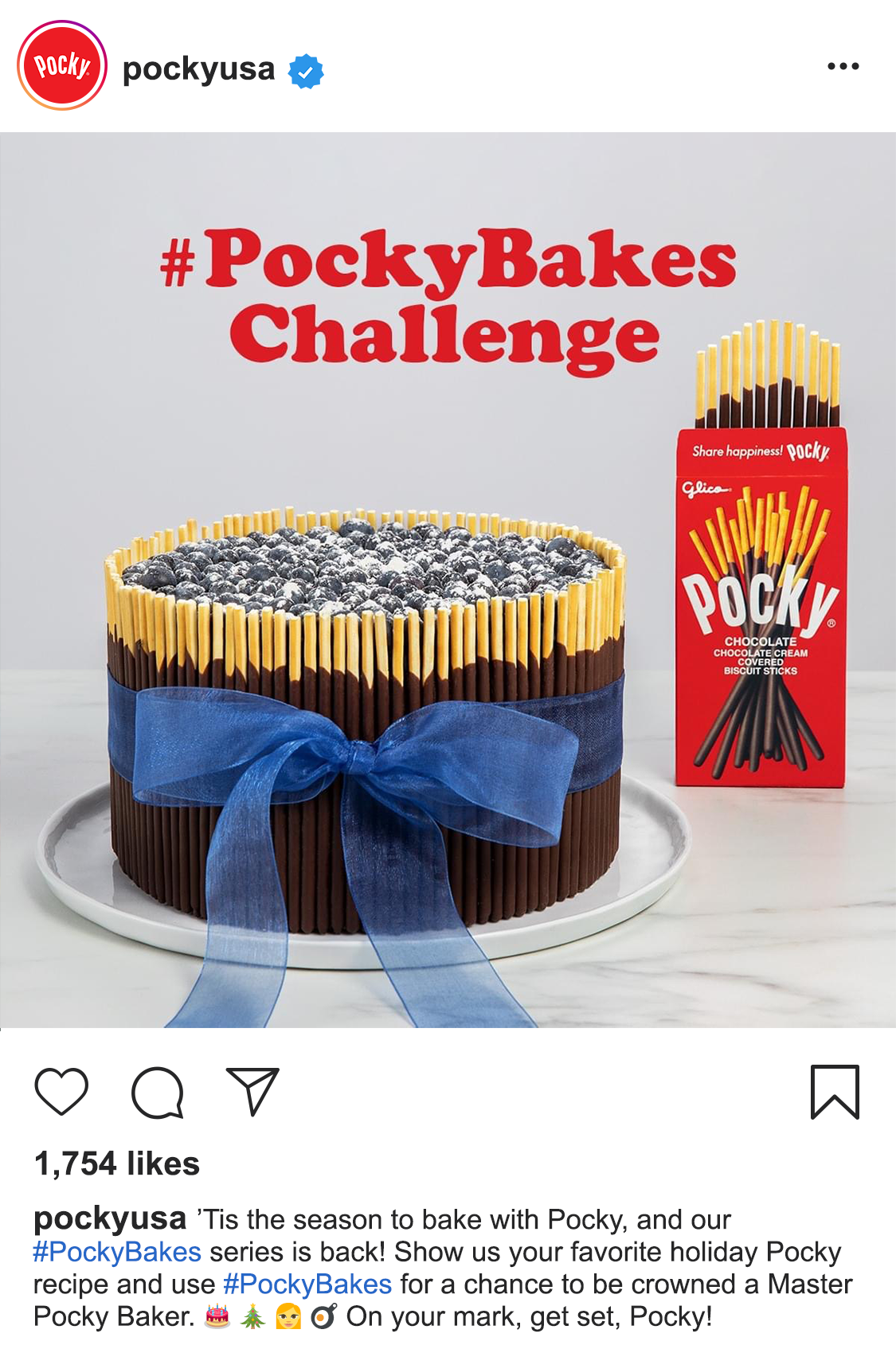This screenshot has height=1349, width=896.
Task: Save the post with the bookmark icon
Action: click(835, 1092)
